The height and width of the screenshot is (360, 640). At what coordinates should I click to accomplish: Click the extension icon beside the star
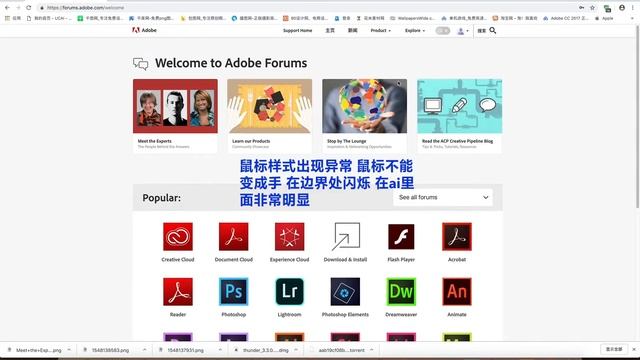pos(607,8)
